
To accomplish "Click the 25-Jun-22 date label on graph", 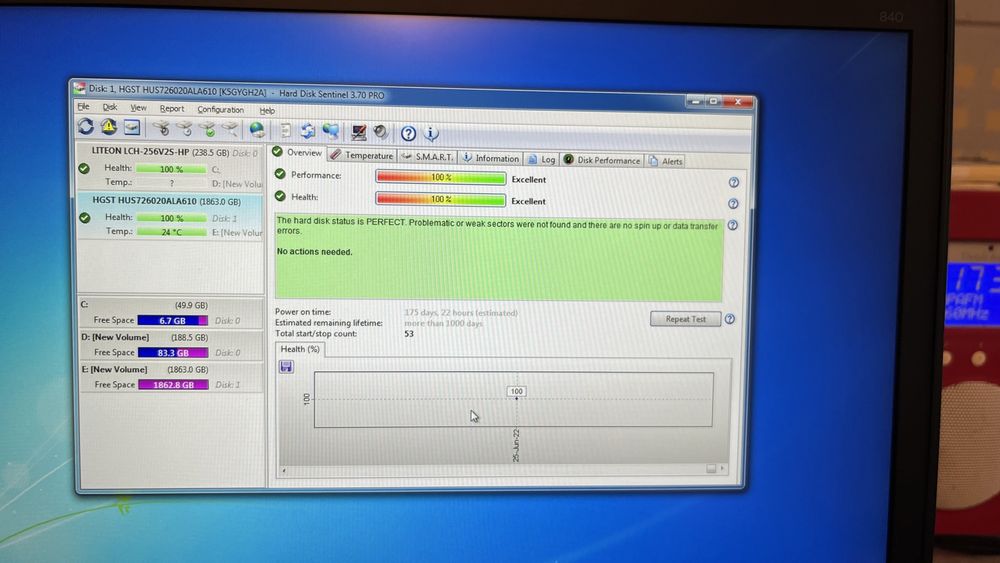I will (x=516, y=445).
